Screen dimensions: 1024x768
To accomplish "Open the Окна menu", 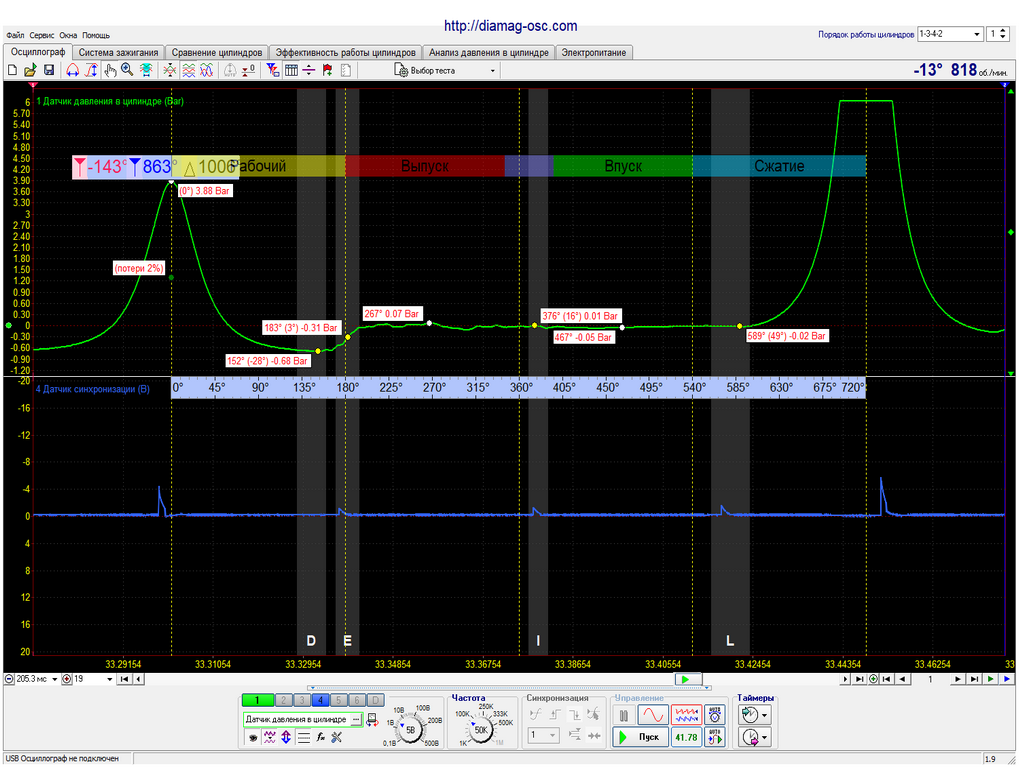I will tap(68, 35).
